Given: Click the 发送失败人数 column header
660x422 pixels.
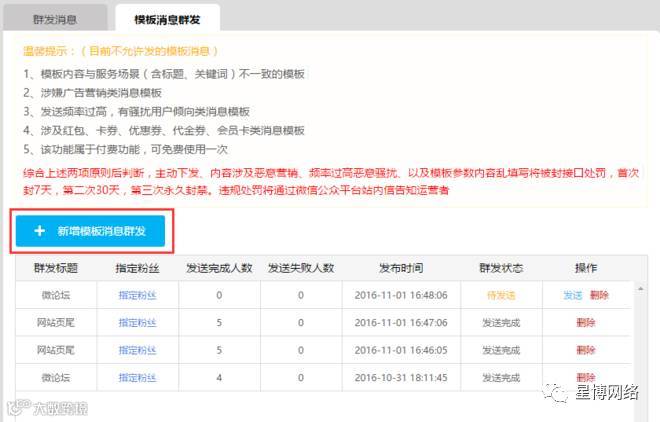Looking at the screenshot, I should 301,268.
